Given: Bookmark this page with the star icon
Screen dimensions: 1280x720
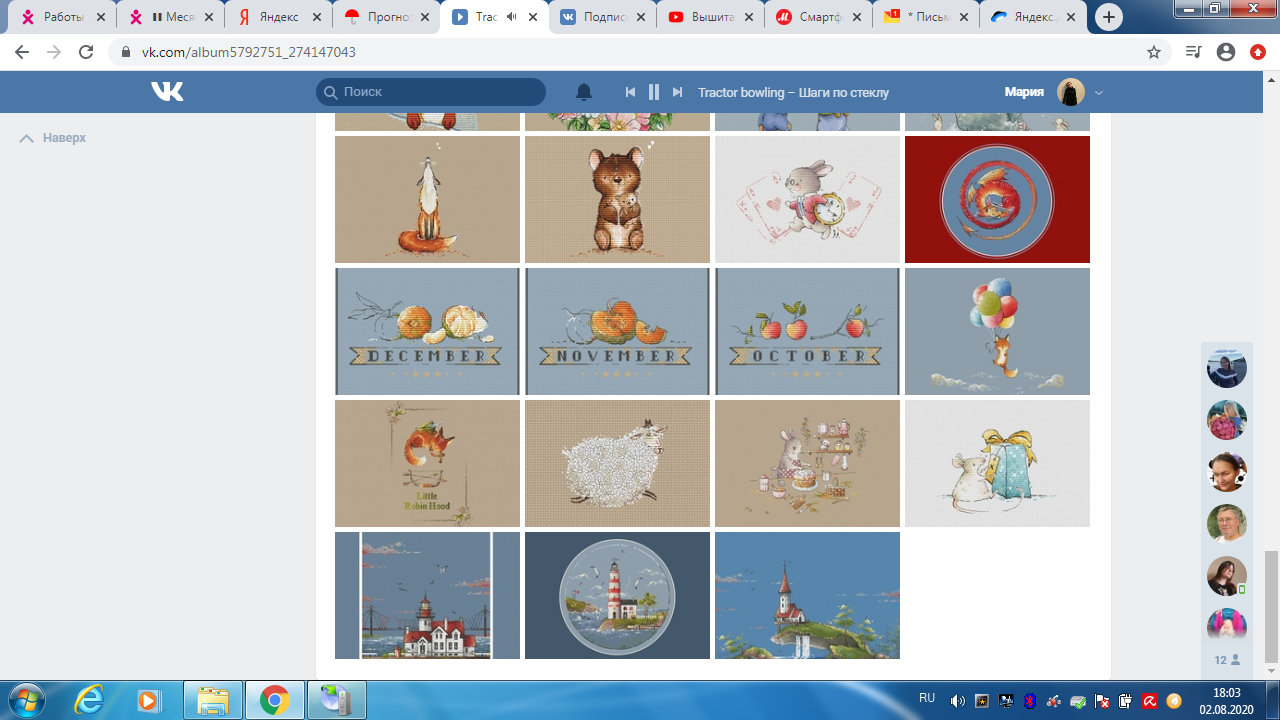Looking at the screenshot, I should pyautogui.click(x=1154, y=52).
